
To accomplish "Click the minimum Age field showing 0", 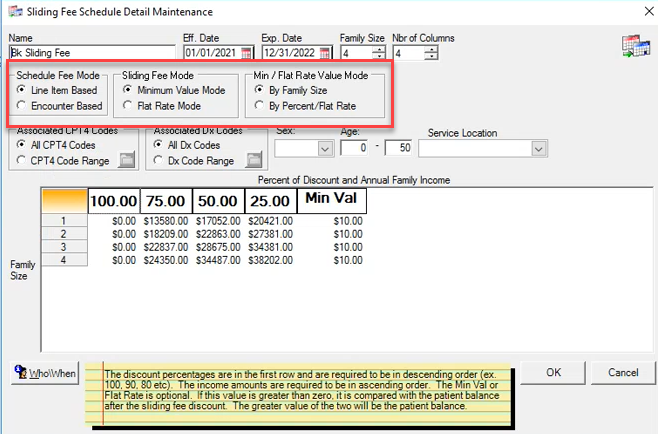I will point(354,148).
